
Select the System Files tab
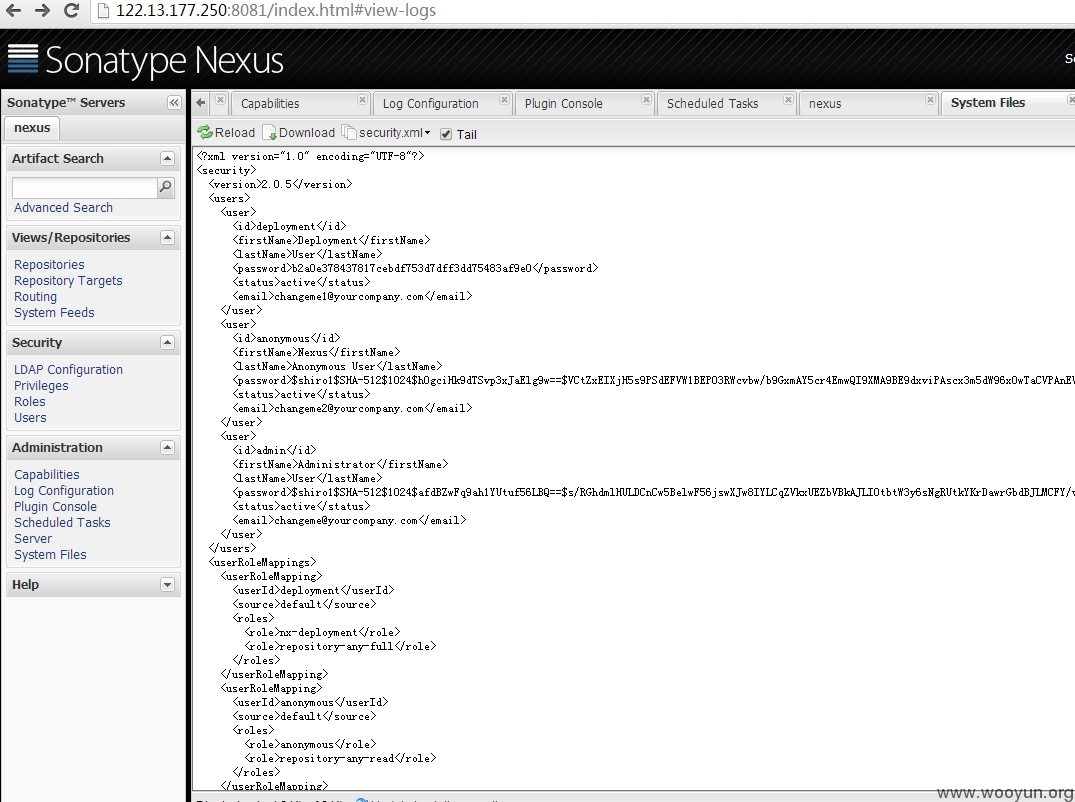[988, 103]
